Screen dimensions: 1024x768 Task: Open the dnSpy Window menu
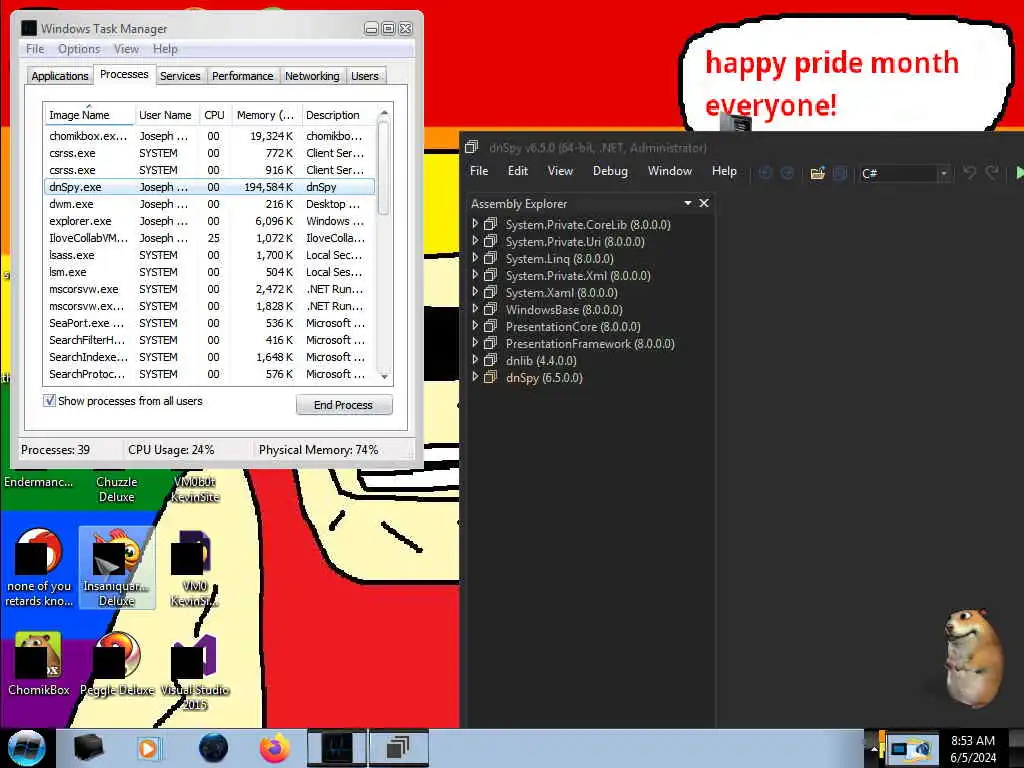(669, 170)
